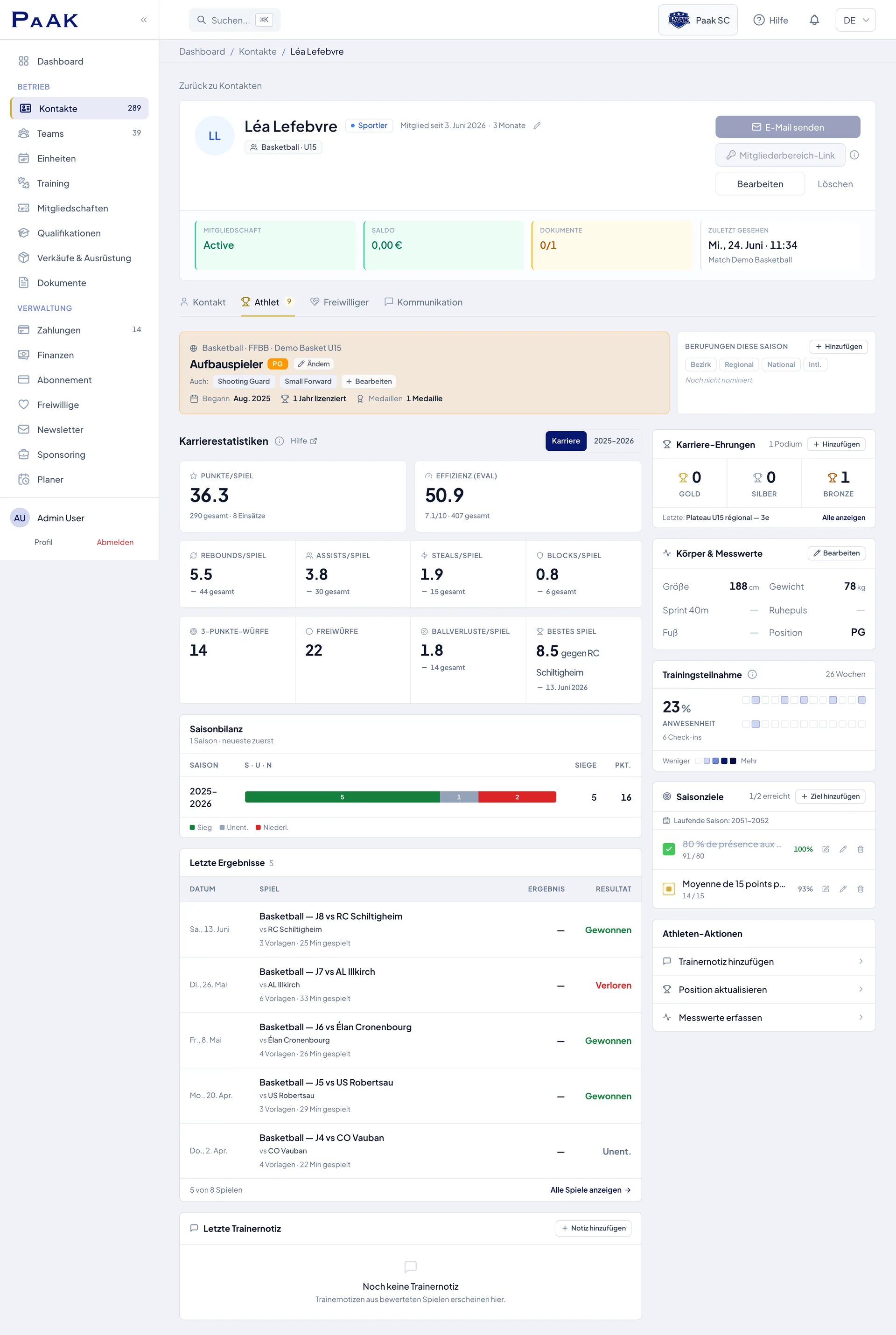Open Dashboard in the sidebar
This screenshot has height=1335, width=896.
pos(79,61)
